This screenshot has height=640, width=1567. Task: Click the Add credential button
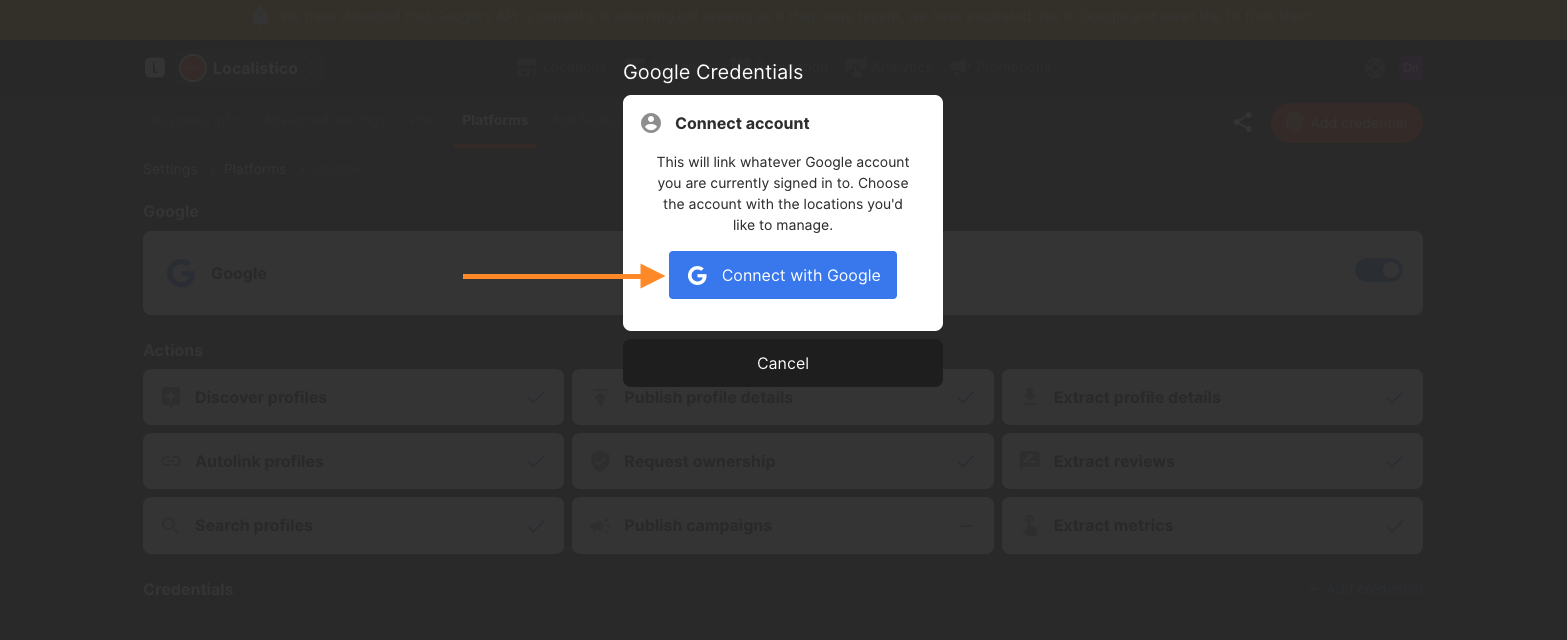point(1347,123)
